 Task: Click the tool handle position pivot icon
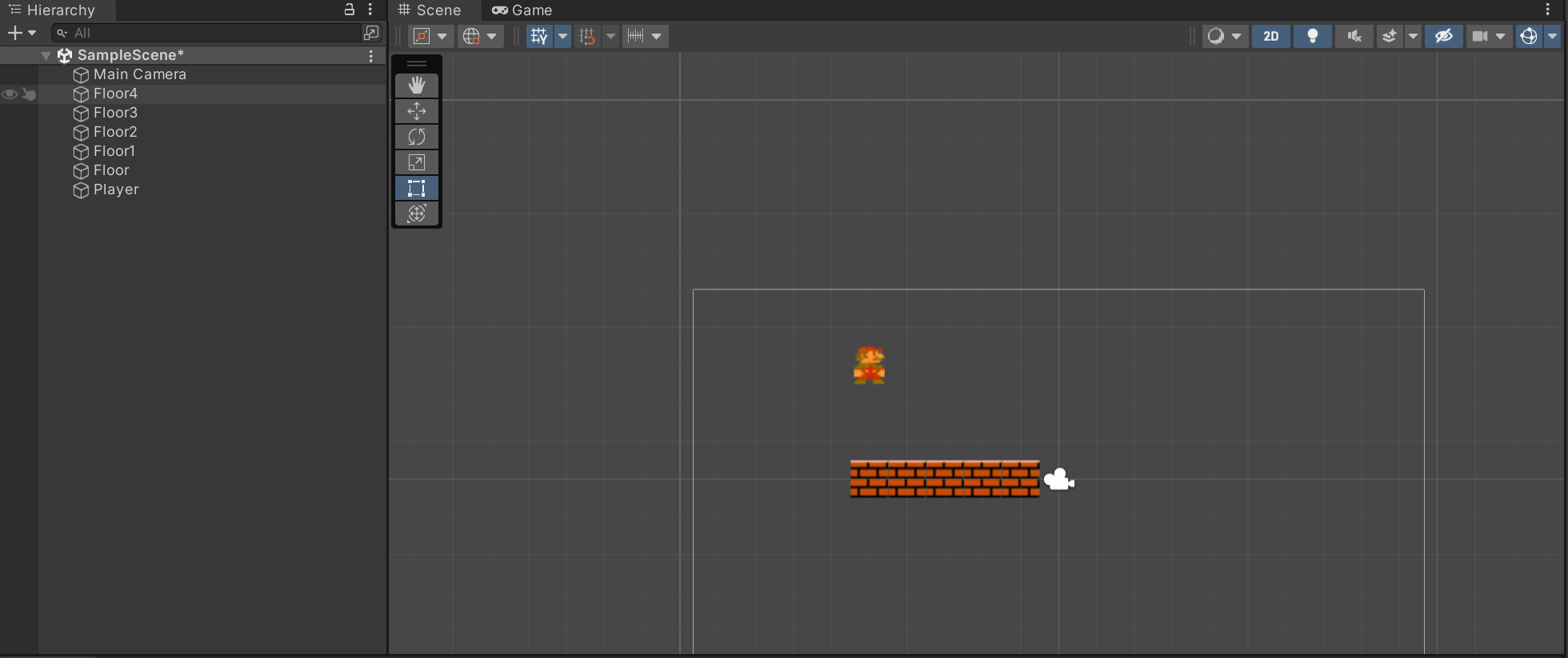coord(422,36)
